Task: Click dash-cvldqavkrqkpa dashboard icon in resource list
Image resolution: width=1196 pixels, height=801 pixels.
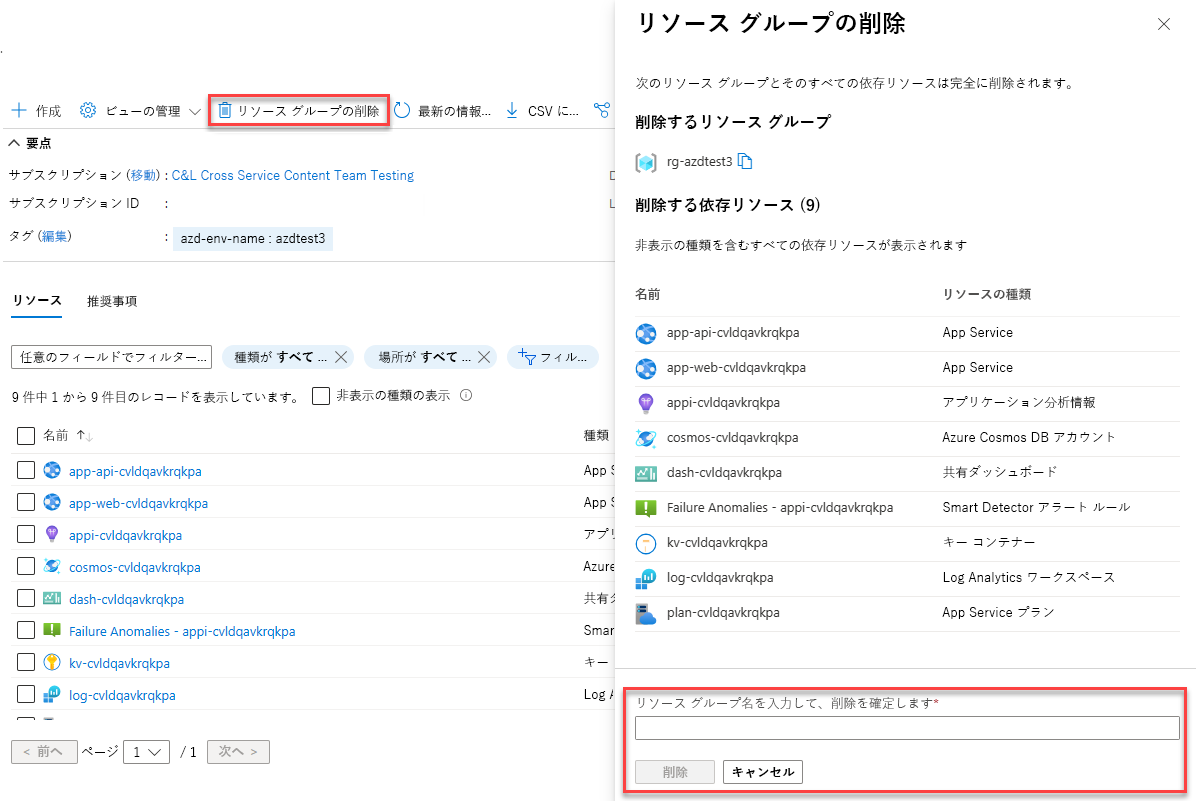Action: click(52, 598)
